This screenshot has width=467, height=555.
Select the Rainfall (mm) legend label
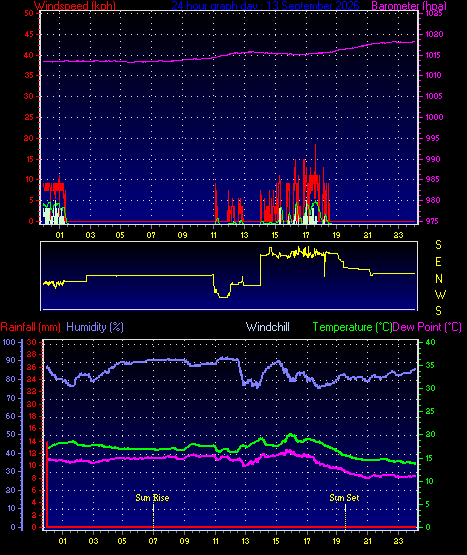pos(30,327)
